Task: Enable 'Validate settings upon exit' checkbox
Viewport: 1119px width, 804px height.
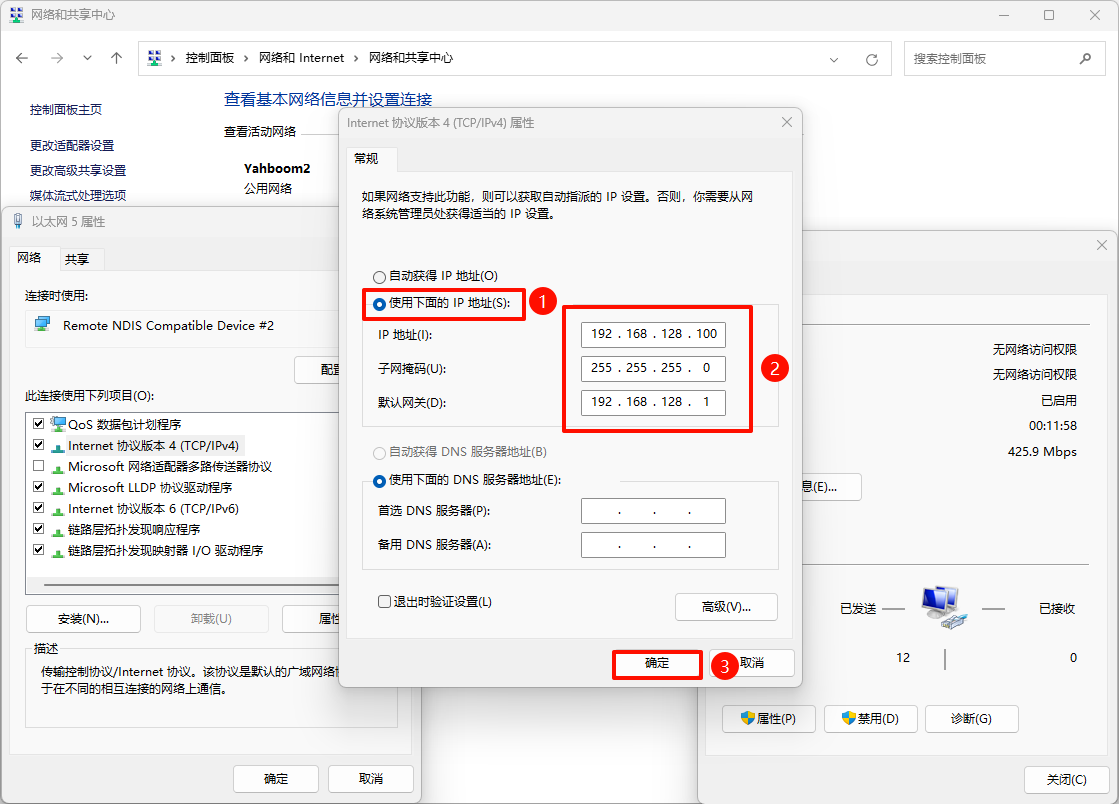Action: tap(384, 602)
